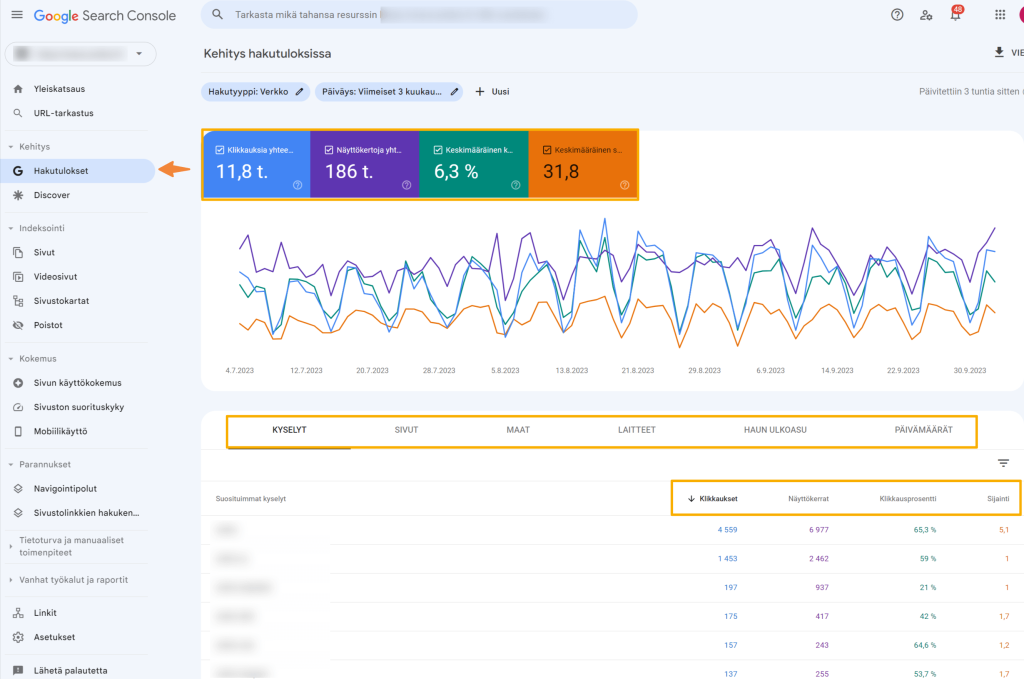Open the hamburger navigation menu
This screenshot has width=1024, height=679.
[17, 15]
